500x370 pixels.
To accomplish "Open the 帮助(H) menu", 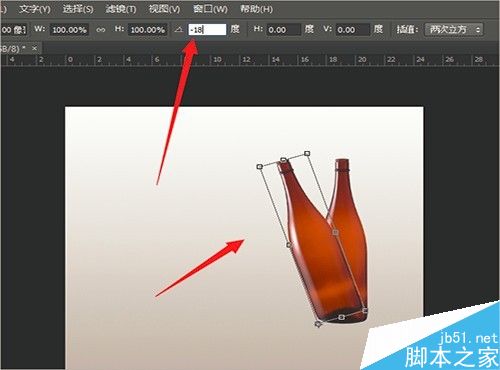I will (256, 9).
